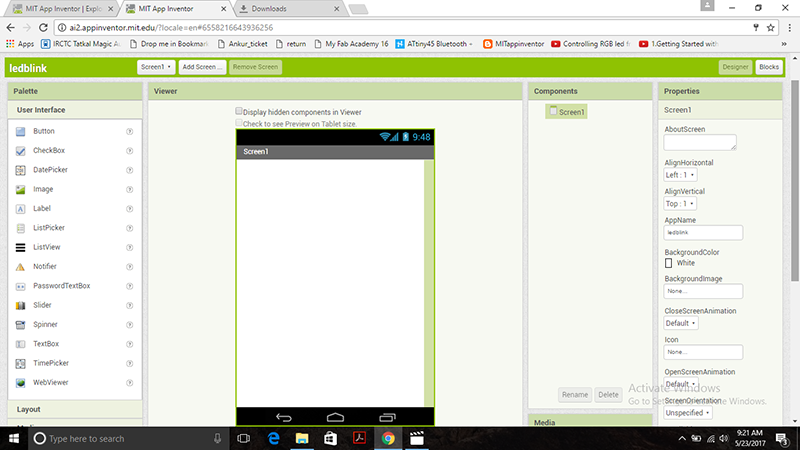Open the ScreenOrientation Unspecified dropdown
This screenshot has width=800, height=450.
coord(688,413)
